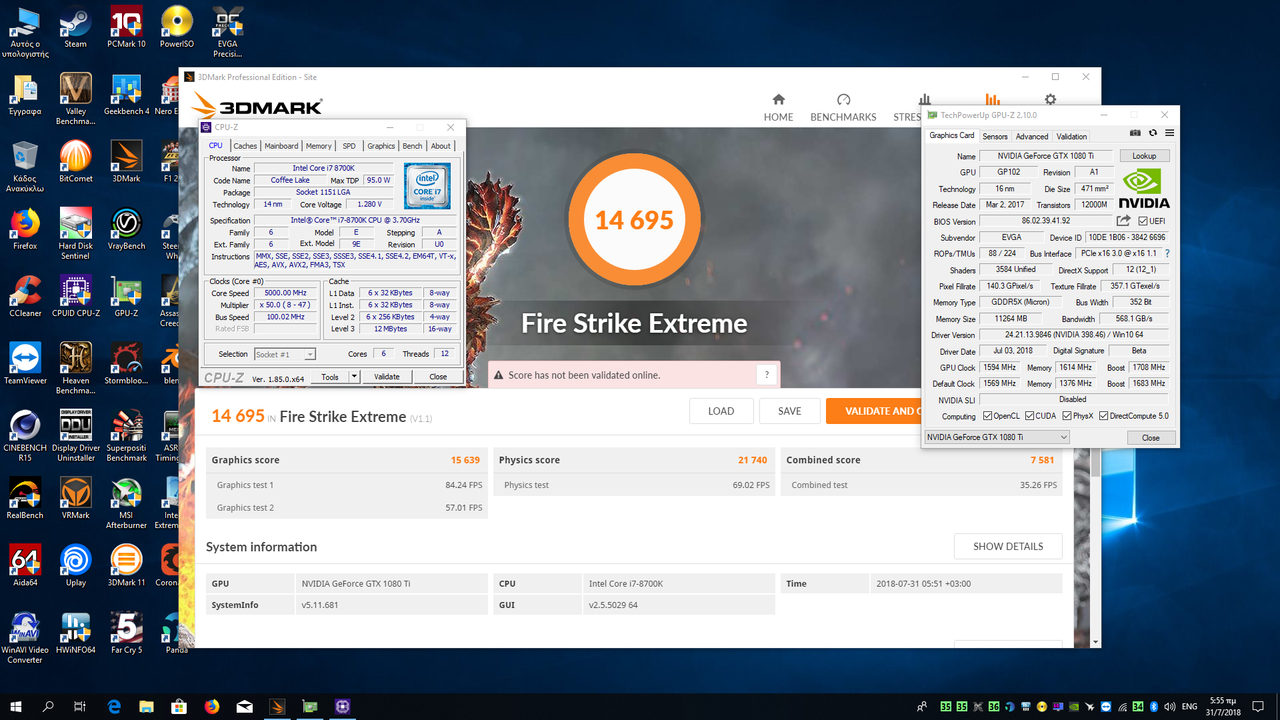This screenshot has height=720, width=1280.
Task: Open TeamViewer desktop shortcut
Action: click(x=24, y=363)
